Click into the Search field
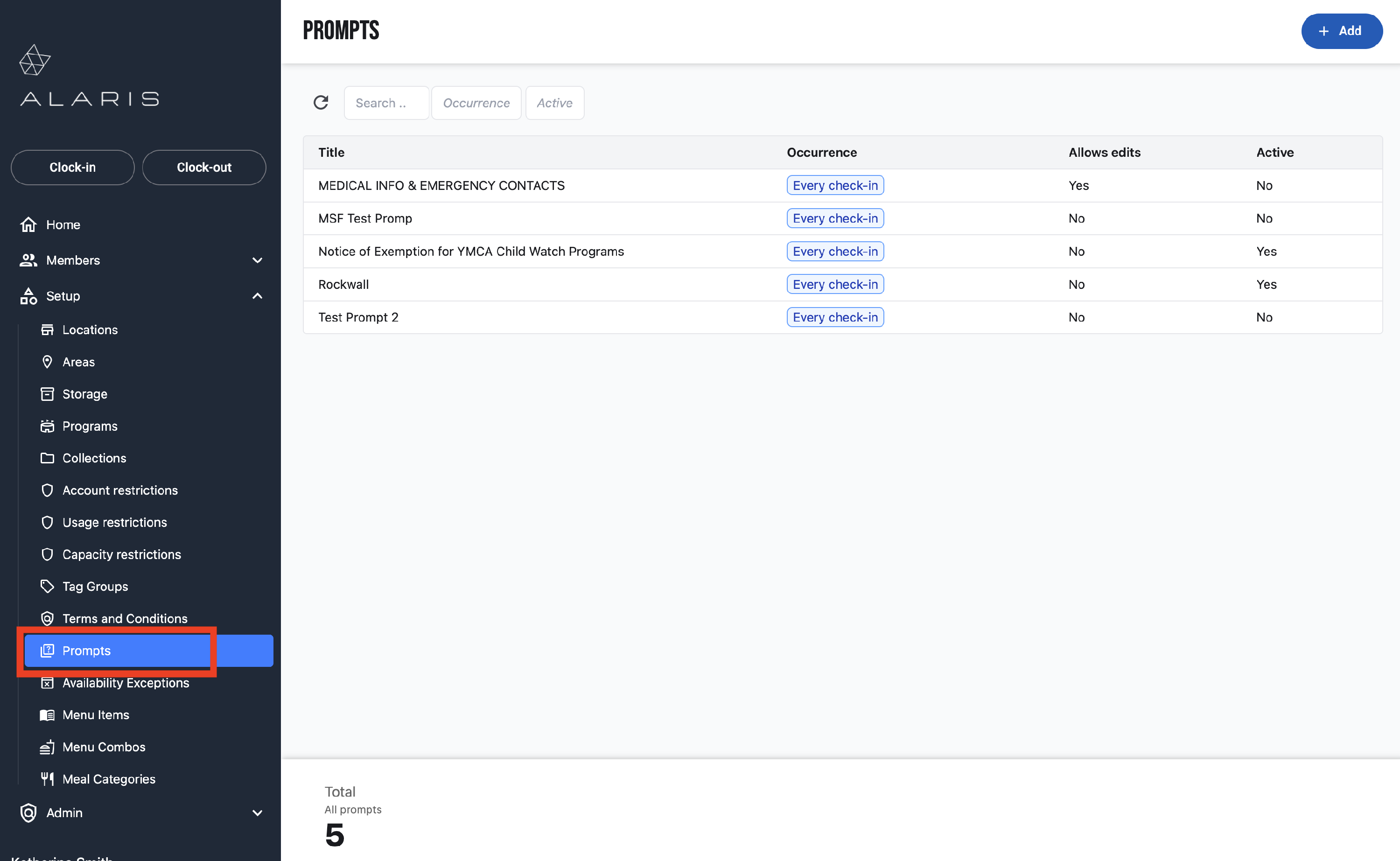Viewport: 1400px width, 861px height. point(386,103)
